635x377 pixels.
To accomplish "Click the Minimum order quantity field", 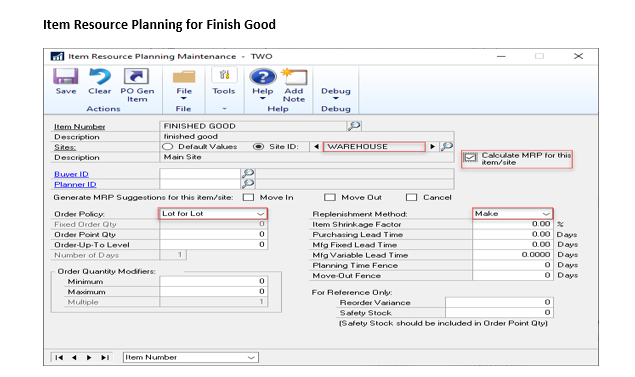I will (213, 281).
